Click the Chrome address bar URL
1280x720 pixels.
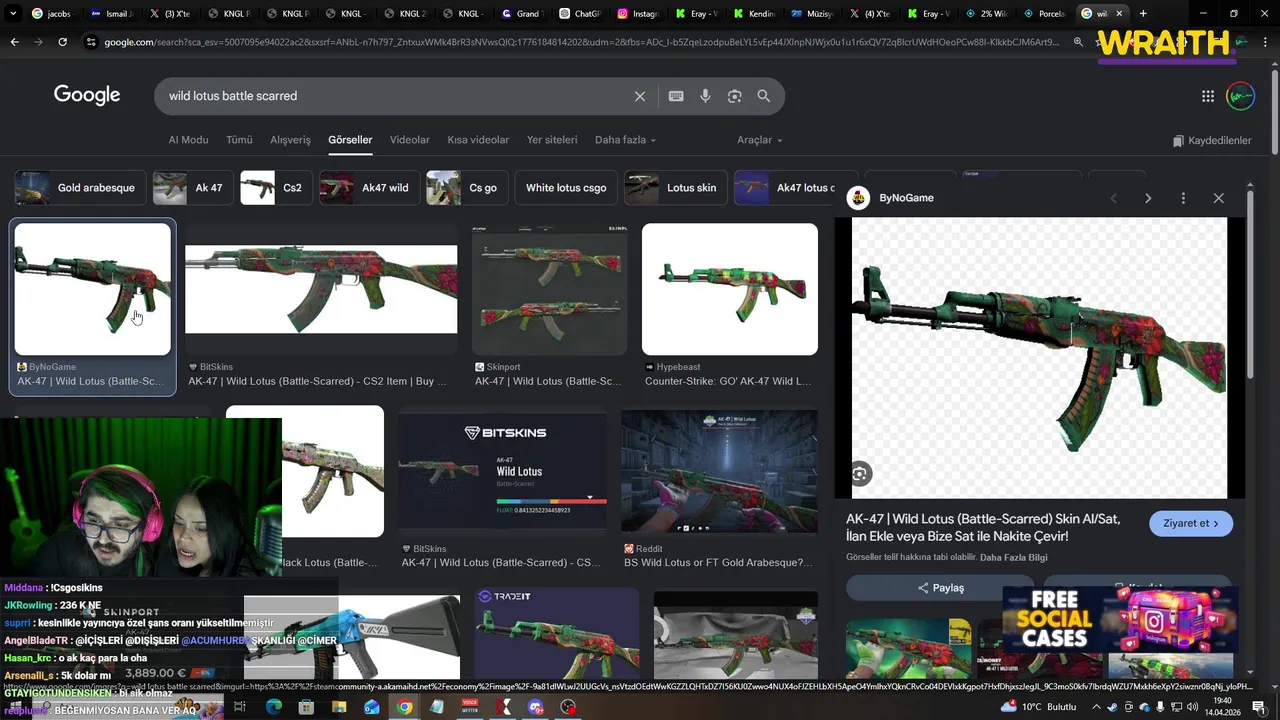[580, 42]
